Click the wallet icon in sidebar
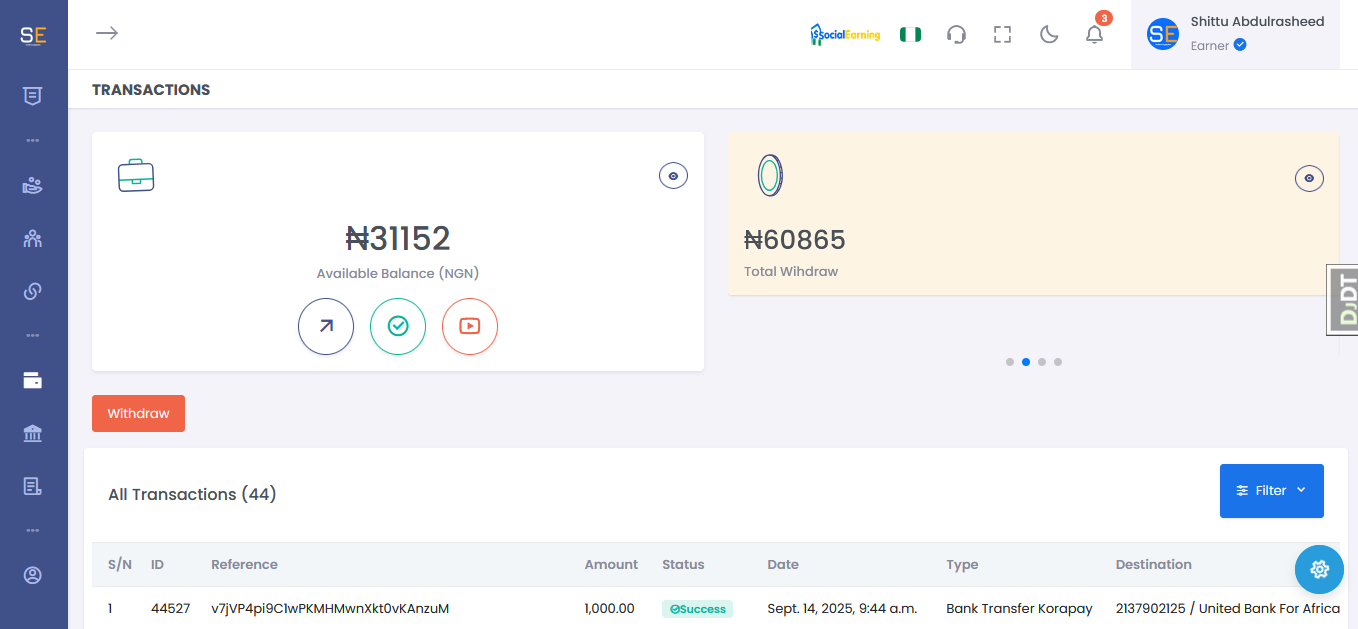The image size is (1358, 629). click(x=32, y=380)
